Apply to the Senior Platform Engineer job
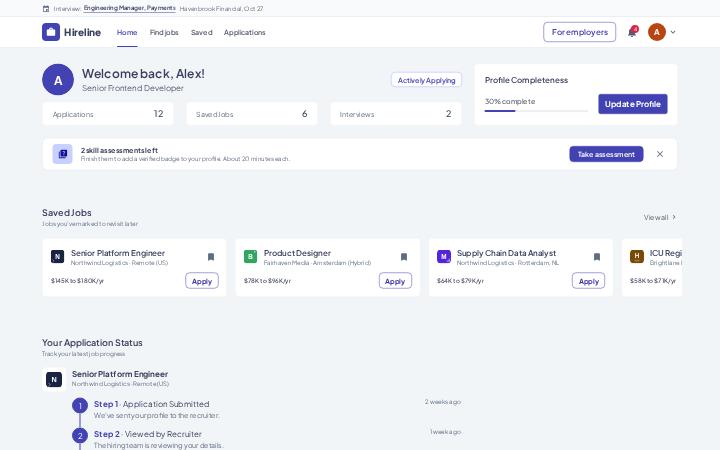The height and width of the screenshot is (450, 720). [202, 281]
